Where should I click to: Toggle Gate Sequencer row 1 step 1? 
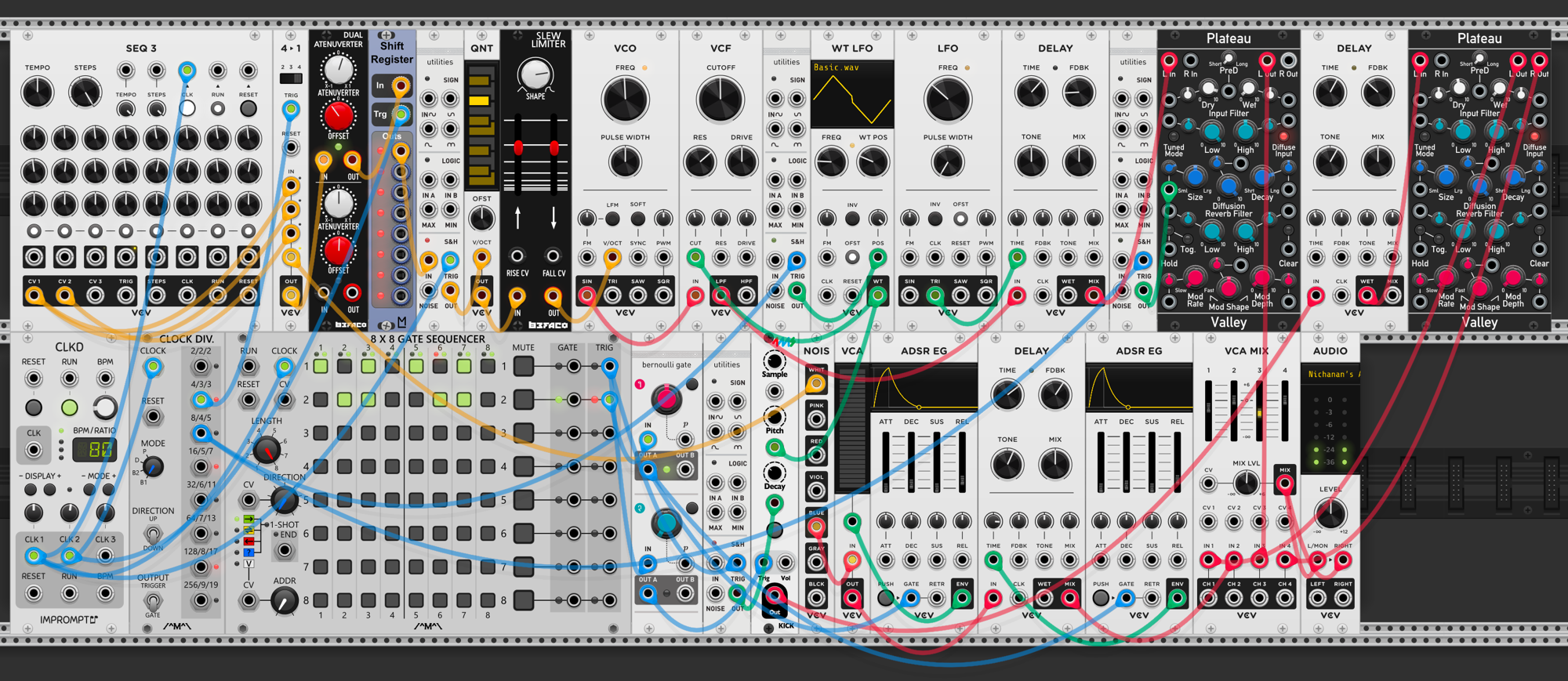click(x=320, y=366)
